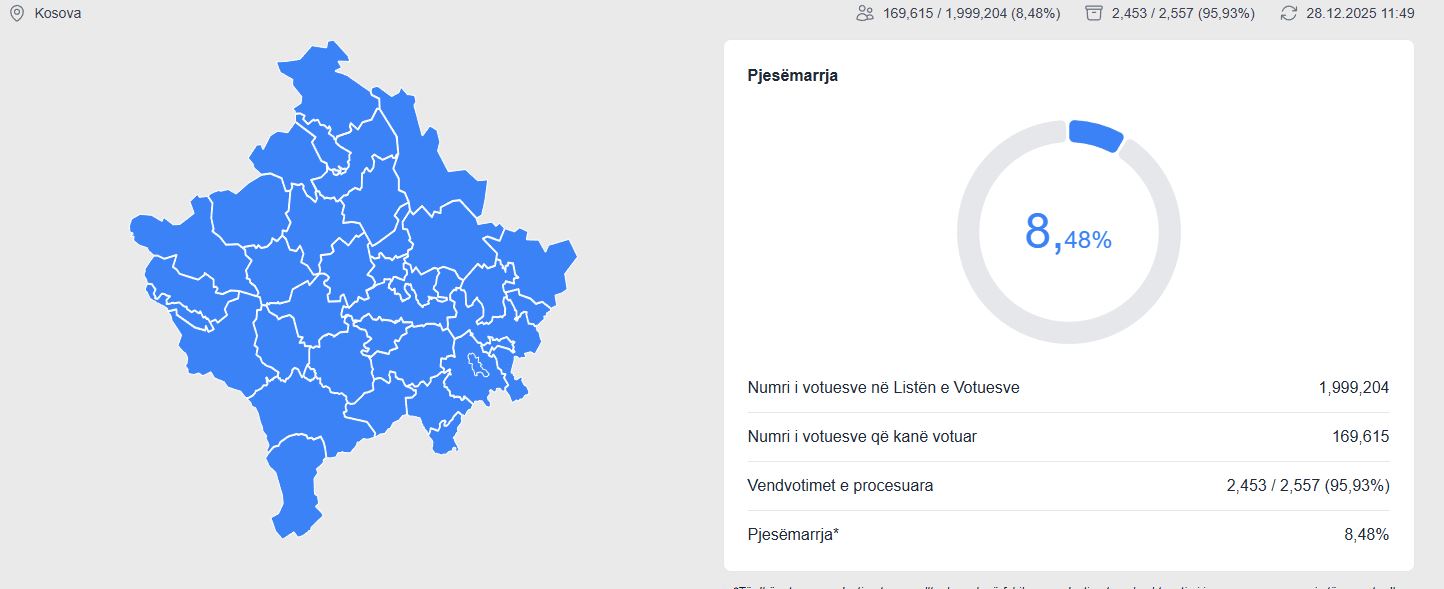
Task: Click the 28.12.2025 11:49 update timestamp
Action: [1360, 14]
